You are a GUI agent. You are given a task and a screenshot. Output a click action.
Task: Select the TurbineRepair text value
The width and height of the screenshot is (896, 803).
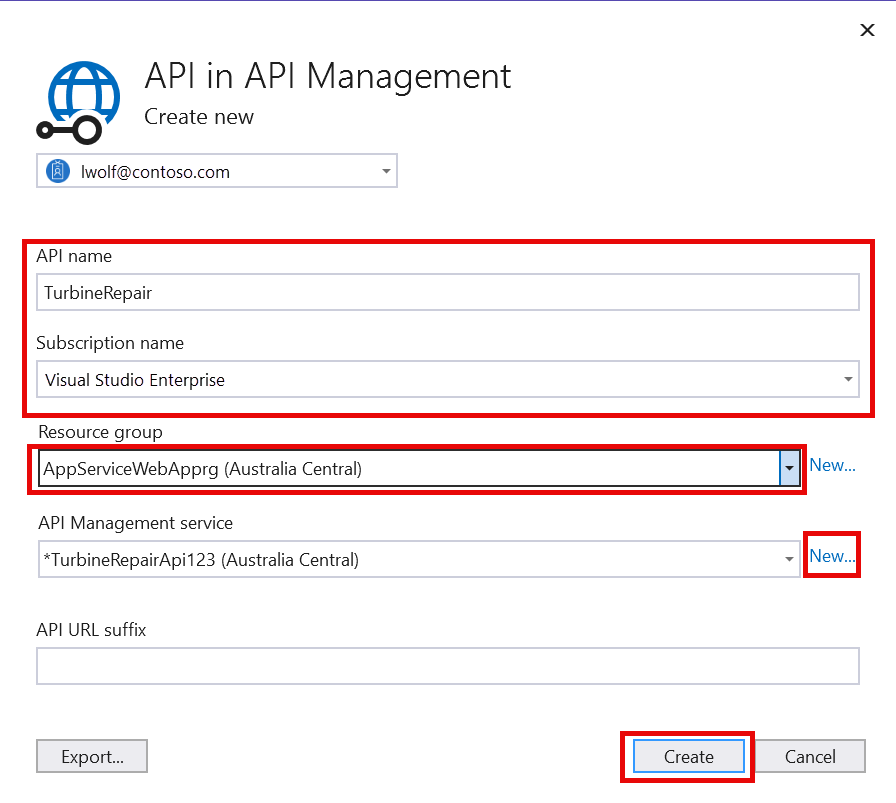click(x=100, y=292)
